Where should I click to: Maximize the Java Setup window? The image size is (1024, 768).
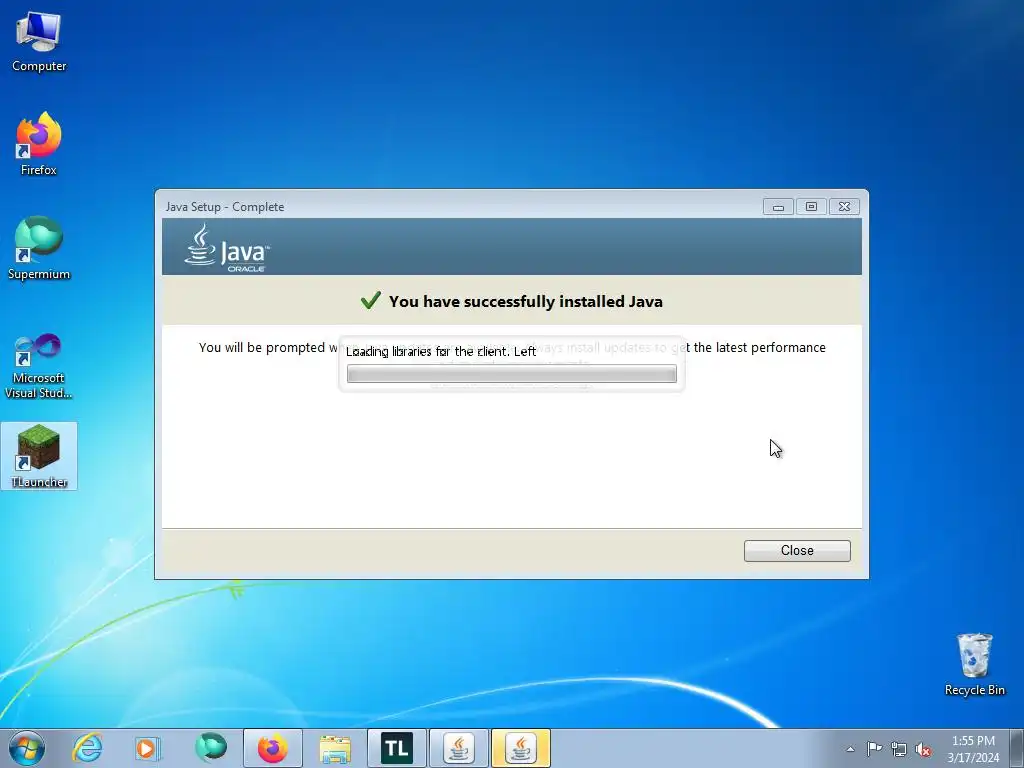point(811,206)
